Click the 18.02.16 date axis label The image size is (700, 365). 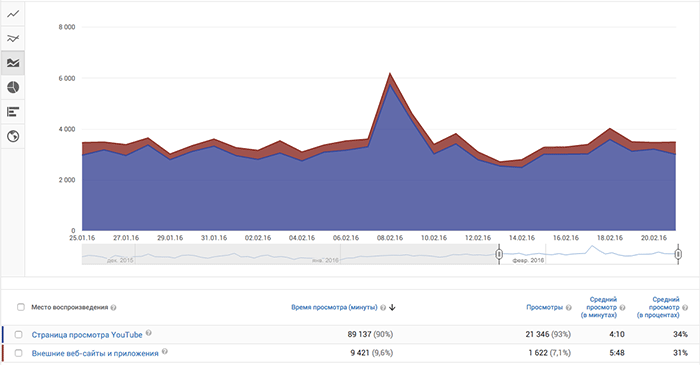coord(610,238)
